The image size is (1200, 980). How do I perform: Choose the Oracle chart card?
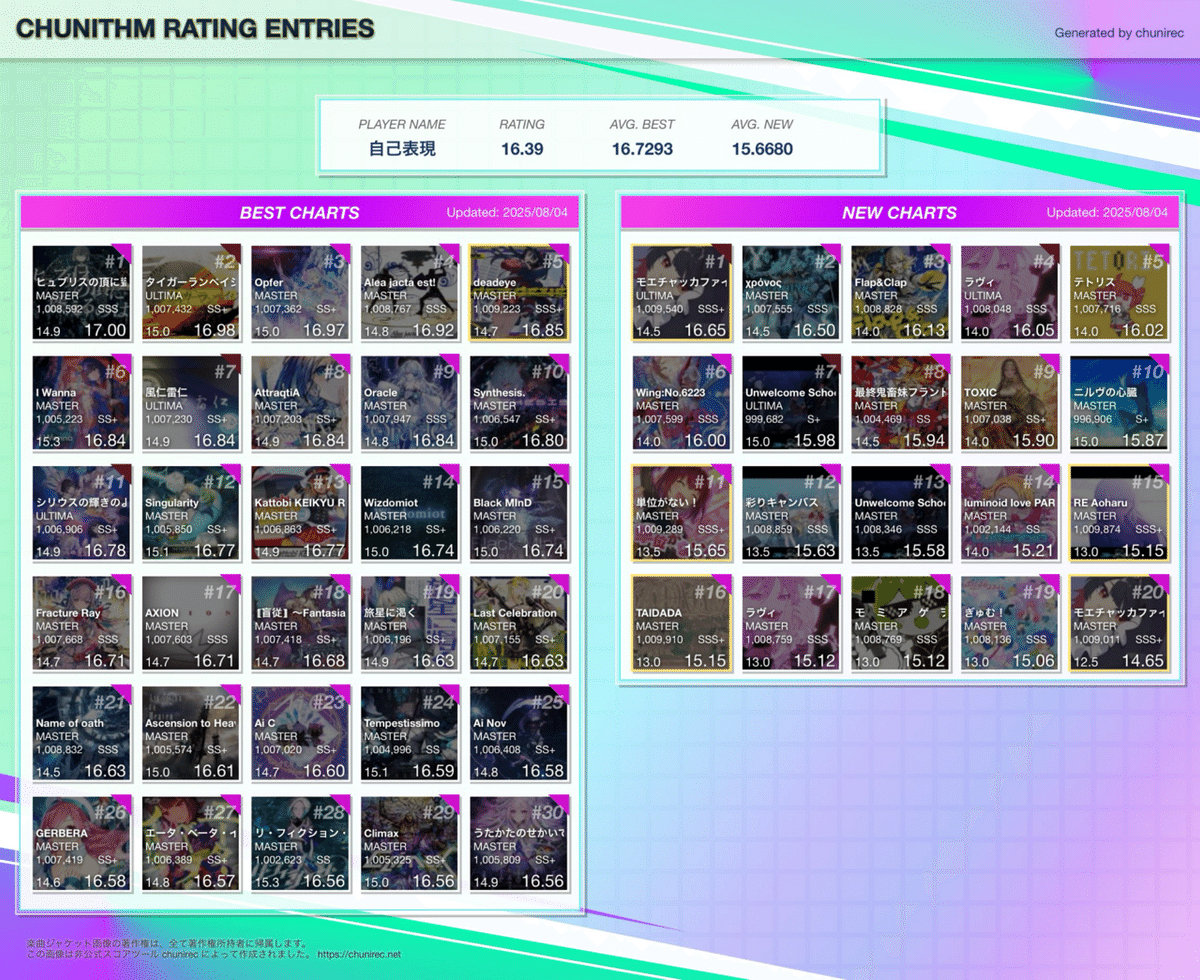pos(410,403)
